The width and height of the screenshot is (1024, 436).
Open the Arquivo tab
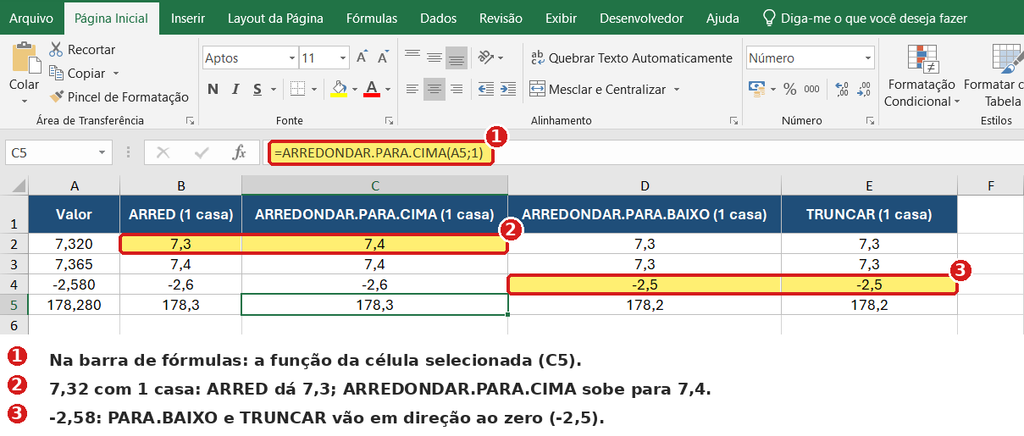(x=31, y=18)
